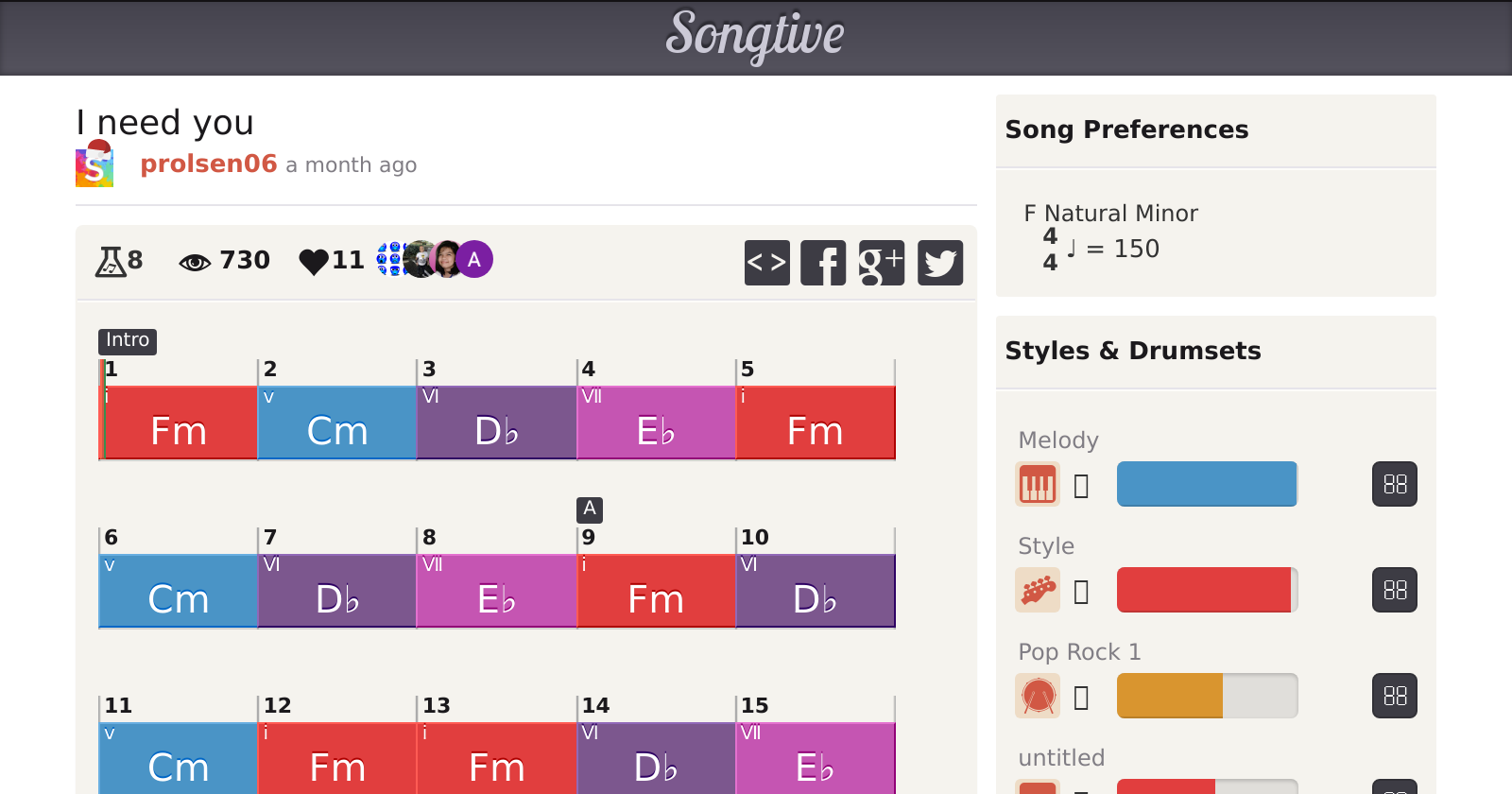This screenshot has width=1512, height=794.
Task: Share the song on Twitter
Action: coord(939,263)
